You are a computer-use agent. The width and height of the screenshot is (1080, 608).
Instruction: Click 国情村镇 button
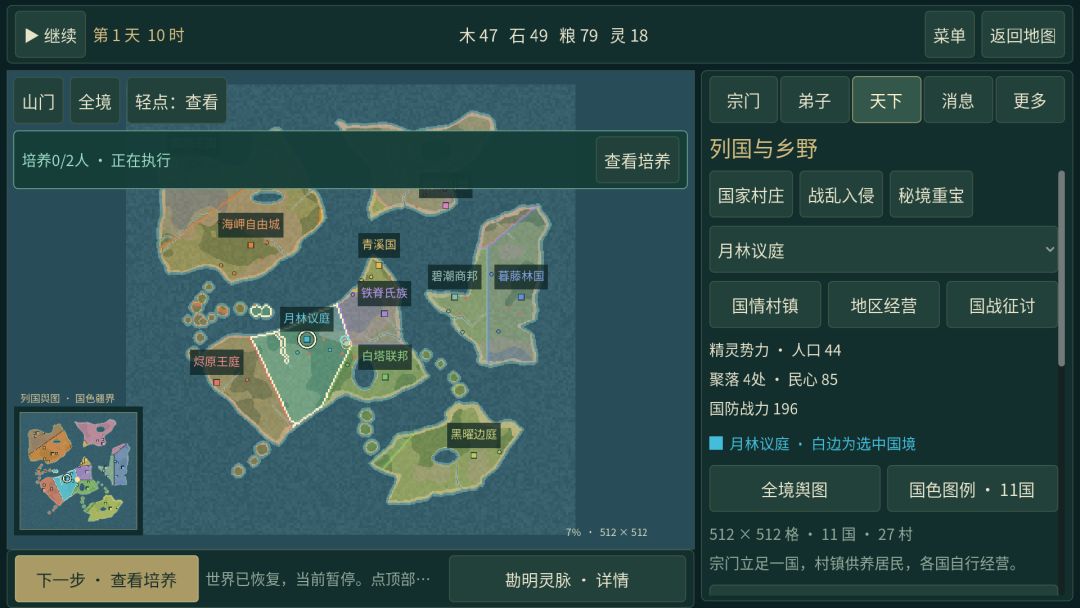(x=765, y=305)
